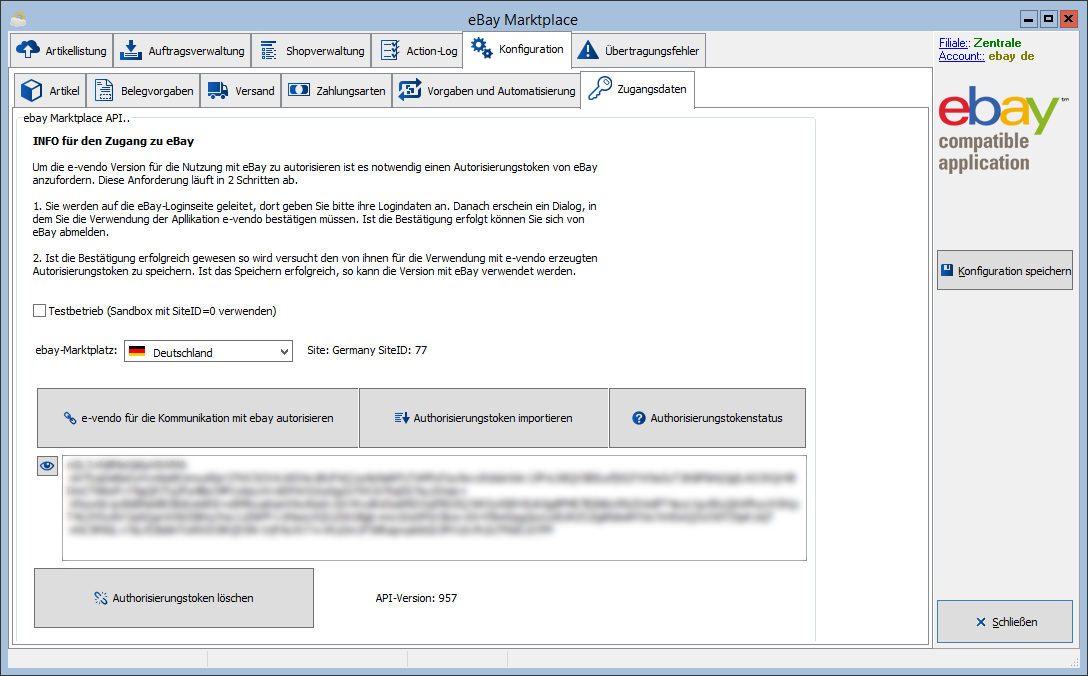
Task: Maximize the eBay Marktplace window
Action: point(1048,19)
